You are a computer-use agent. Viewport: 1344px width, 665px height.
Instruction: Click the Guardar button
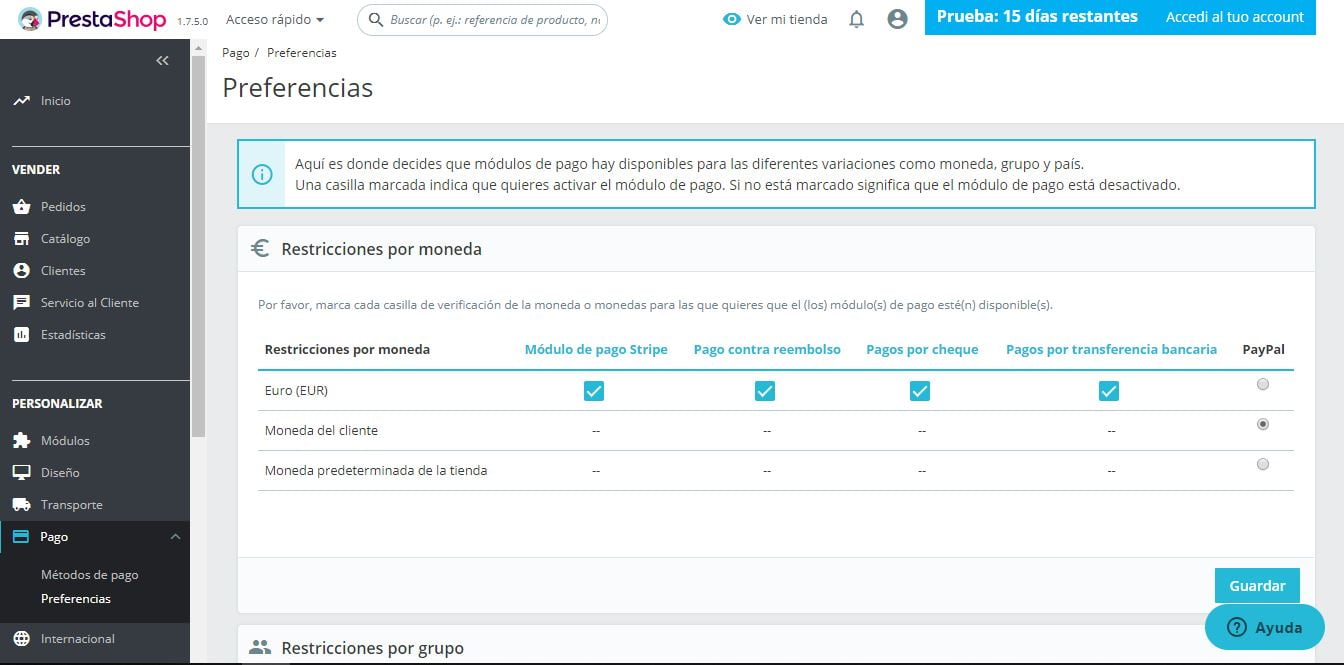(x=1256, y=585)
